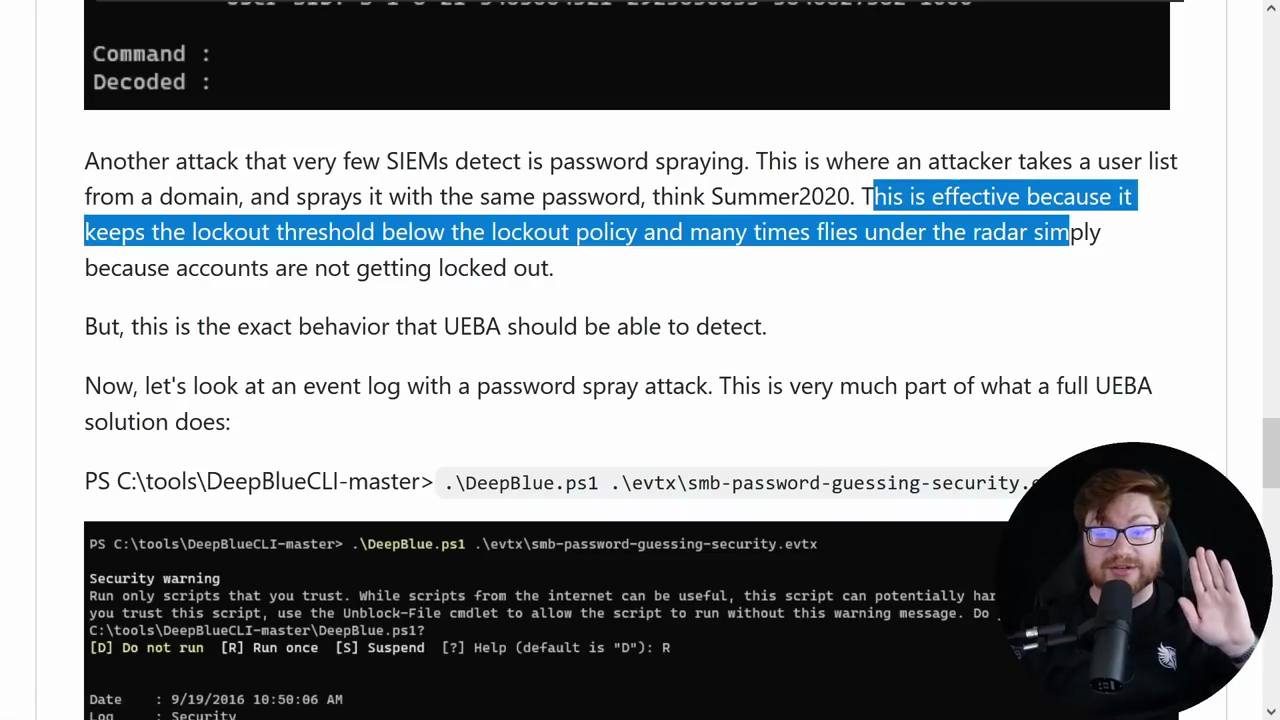Screen dimensions: 1280x720
Task: Click the 'Command :' line in code block
Action: pos(151,54)
